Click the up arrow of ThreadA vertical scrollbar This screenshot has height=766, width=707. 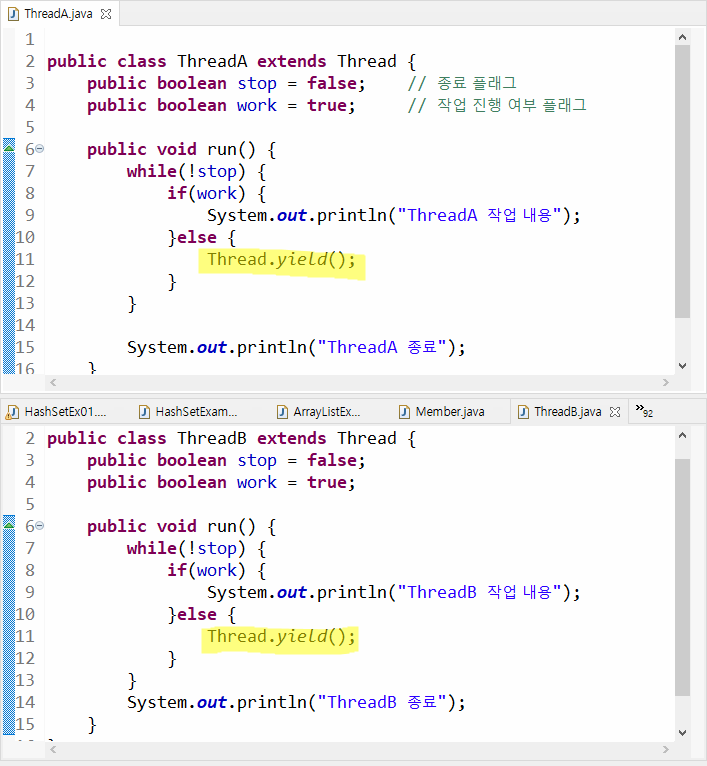click(x=683, y=37)
